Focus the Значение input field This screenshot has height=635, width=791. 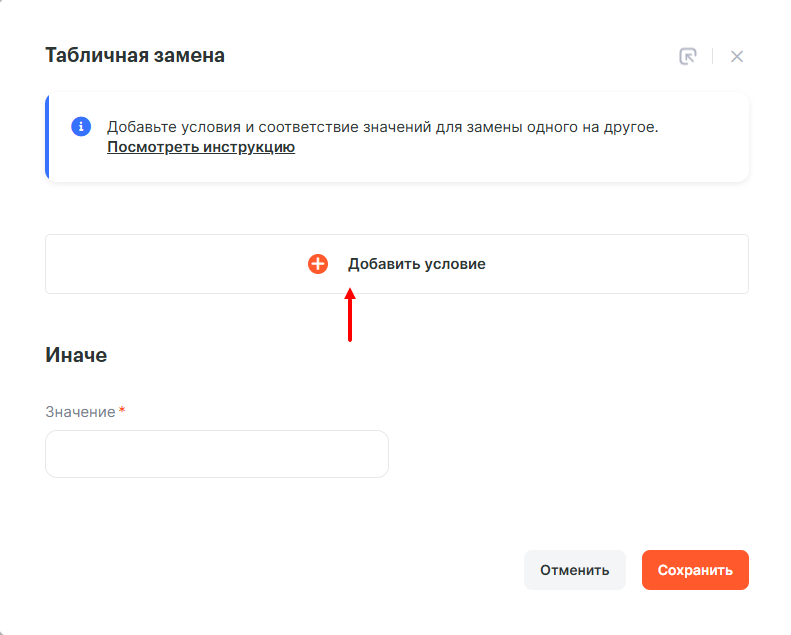click(217, 454)
